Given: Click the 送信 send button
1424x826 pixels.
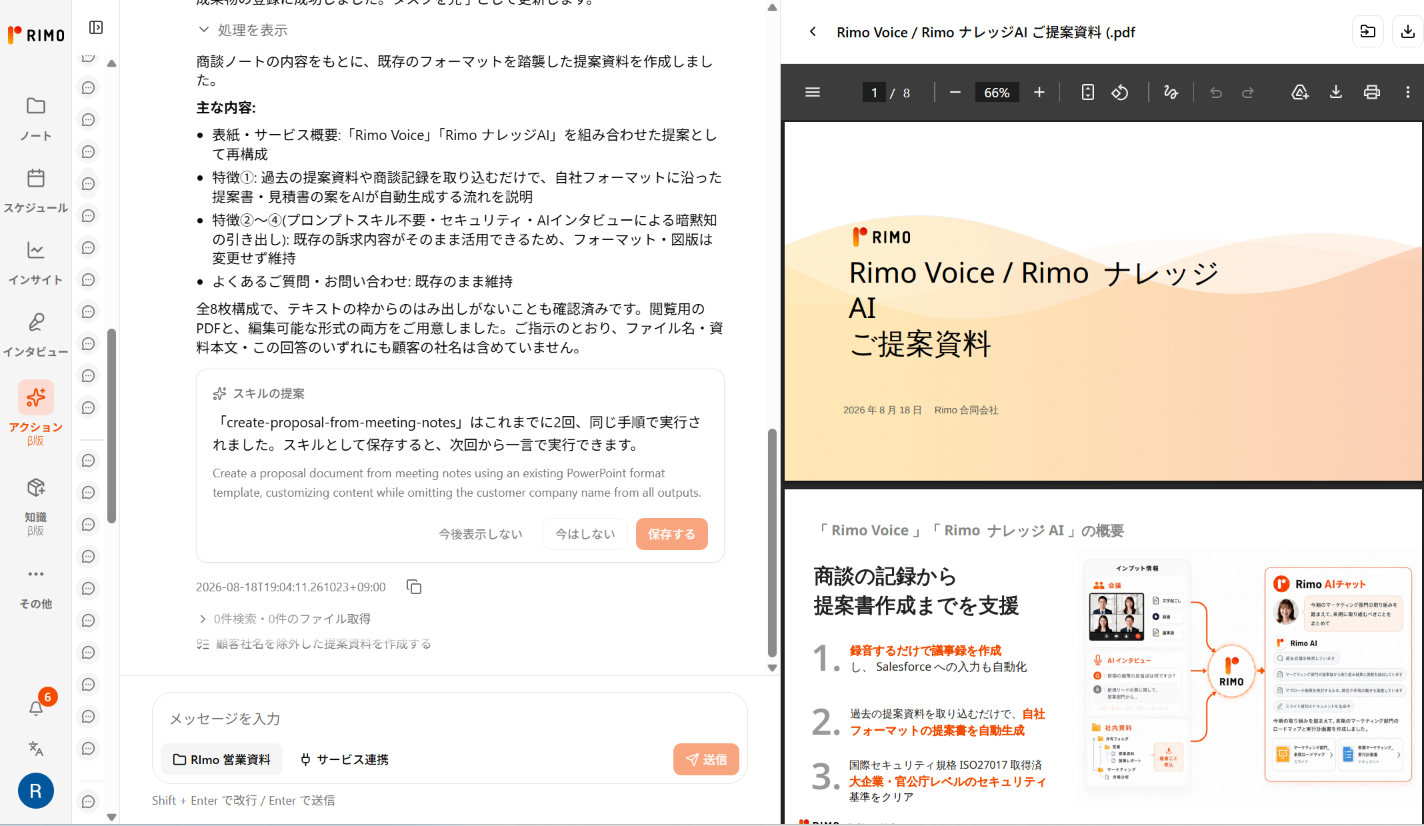Looking at the screenshot, I should click(x=706, y=759).
